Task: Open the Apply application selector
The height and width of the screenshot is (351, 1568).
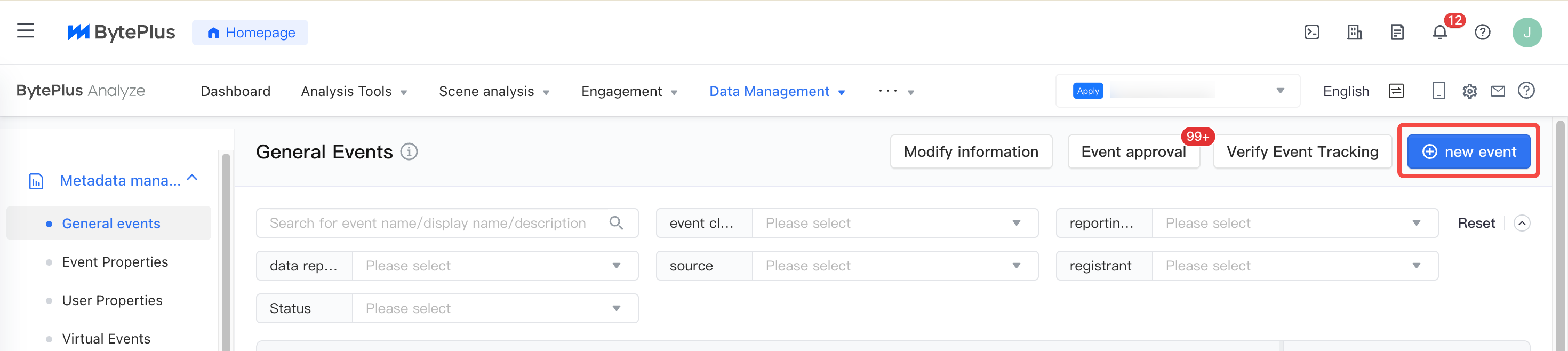Action: [1178, 91]
